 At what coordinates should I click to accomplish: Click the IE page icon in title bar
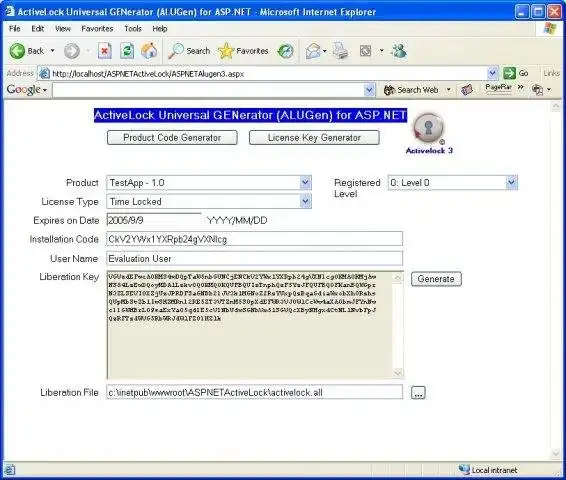(x=10, y=11)
